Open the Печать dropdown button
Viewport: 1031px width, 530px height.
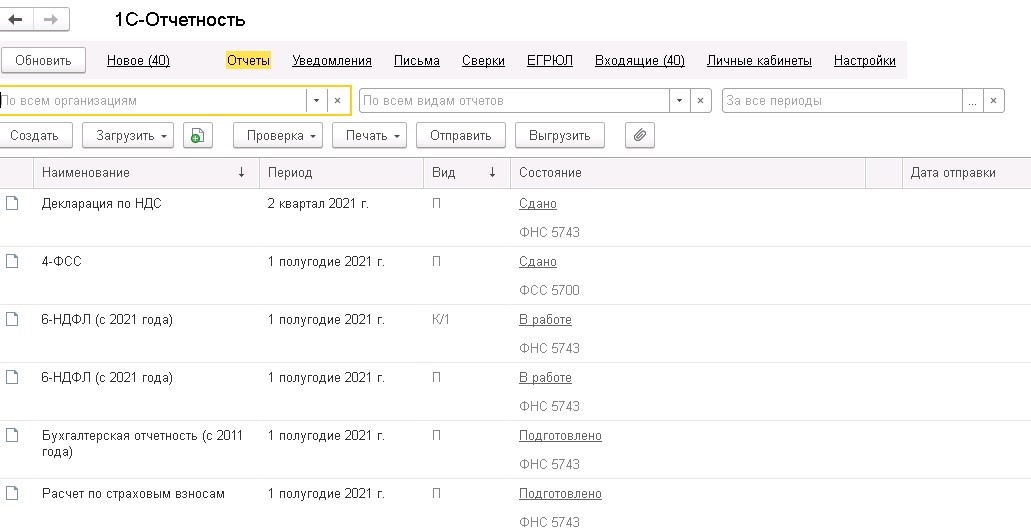pos(370,135)
